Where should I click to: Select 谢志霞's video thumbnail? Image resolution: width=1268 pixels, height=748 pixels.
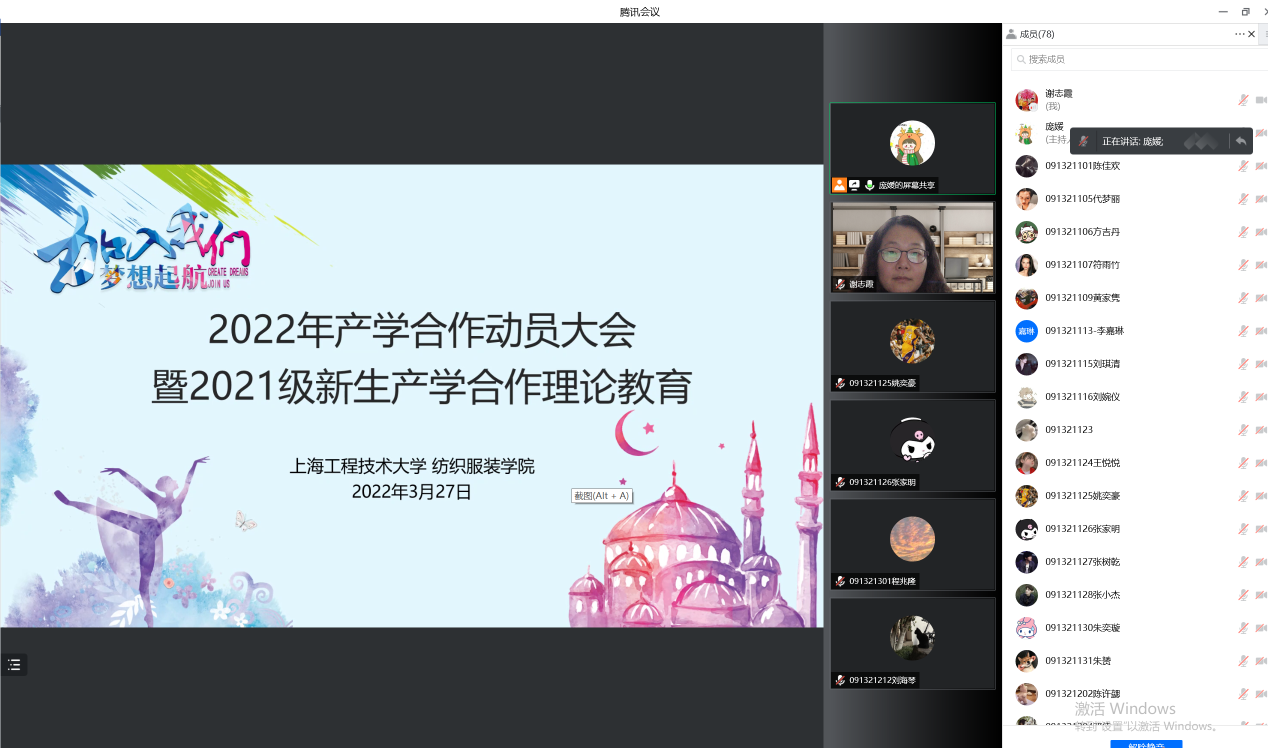pos(912,247)
